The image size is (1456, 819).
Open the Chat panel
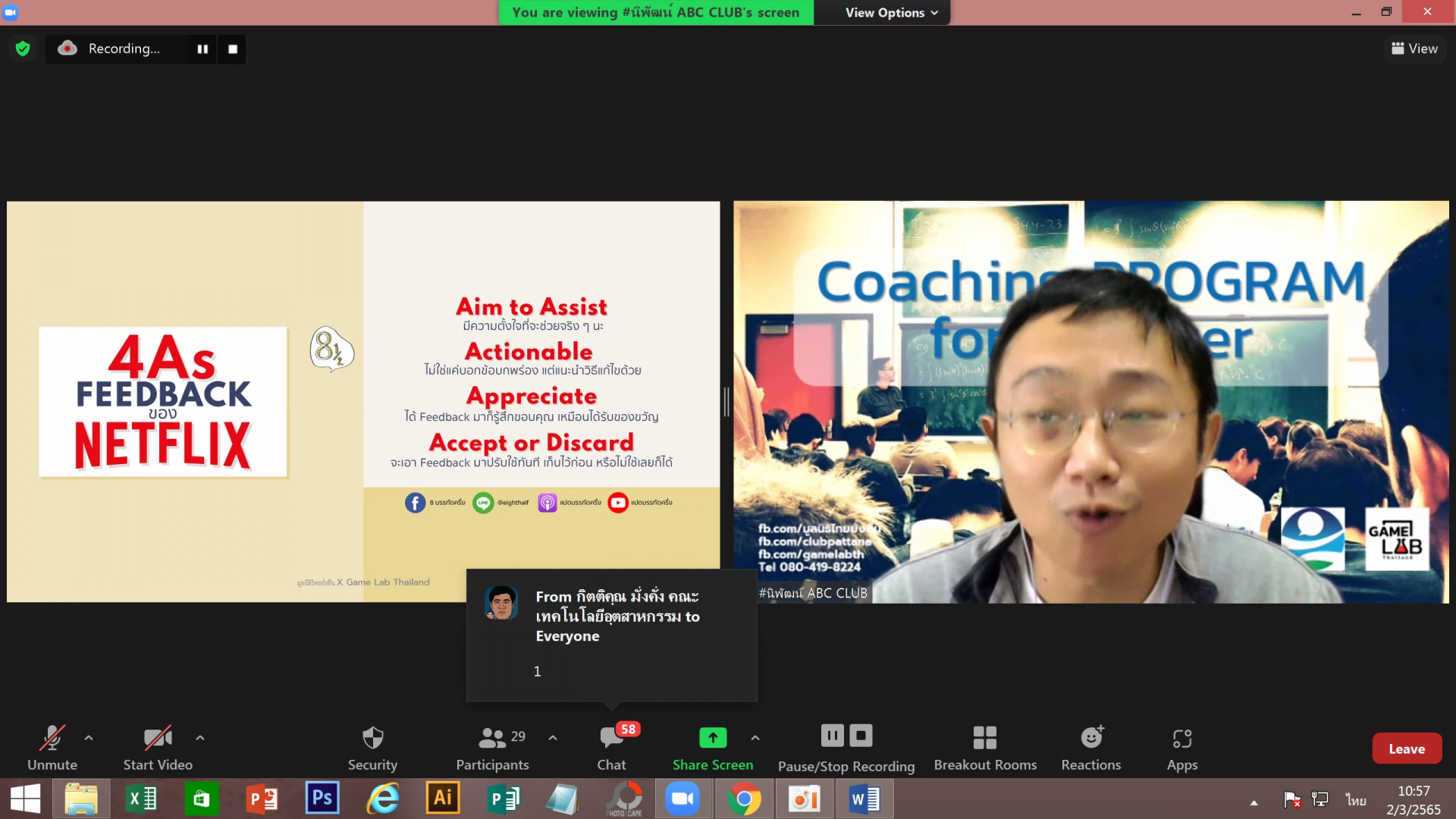[x=612, y=748]
